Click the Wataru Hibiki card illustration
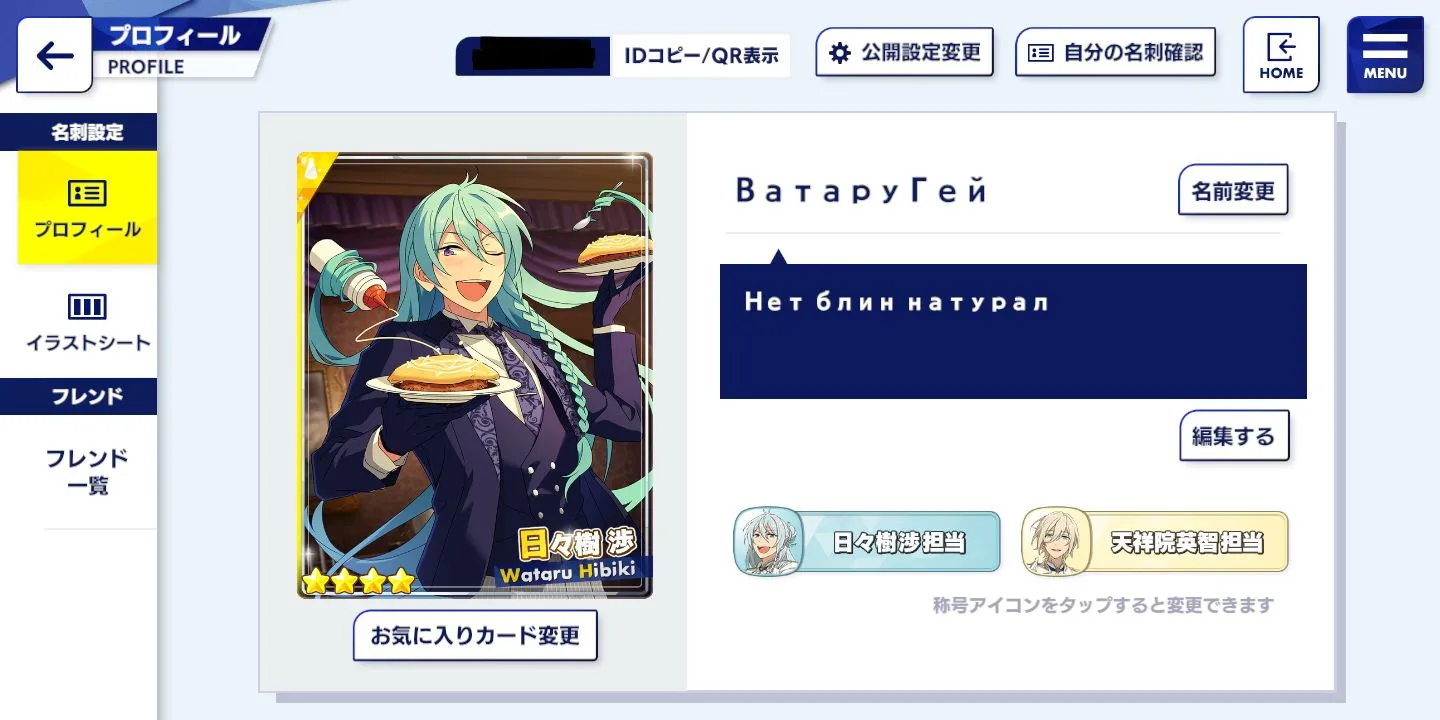 tap(475, 375)
